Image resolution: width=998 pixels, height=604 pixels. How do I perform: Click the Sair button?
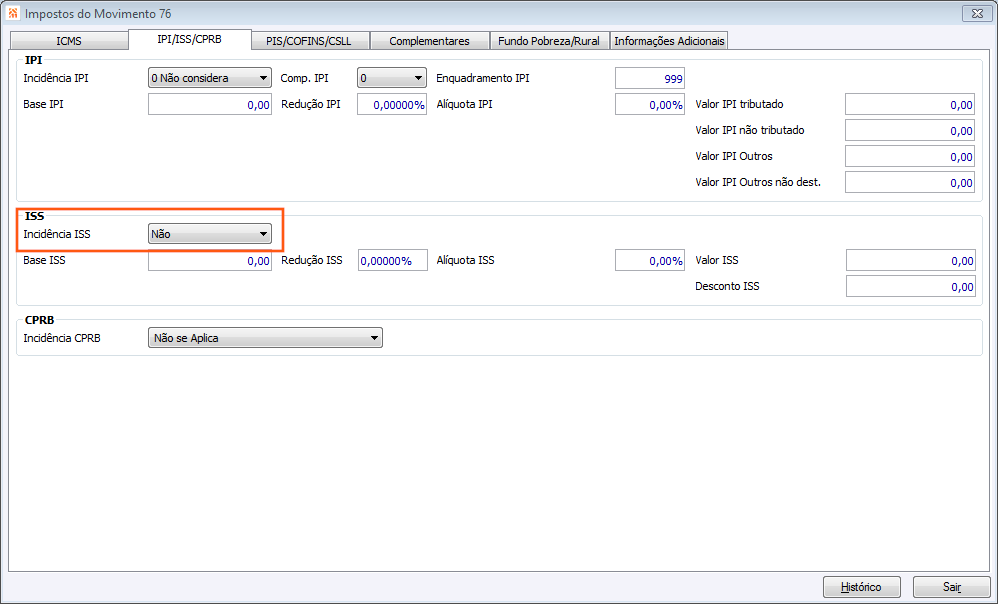pyautogui.click(x=952, y=587)
